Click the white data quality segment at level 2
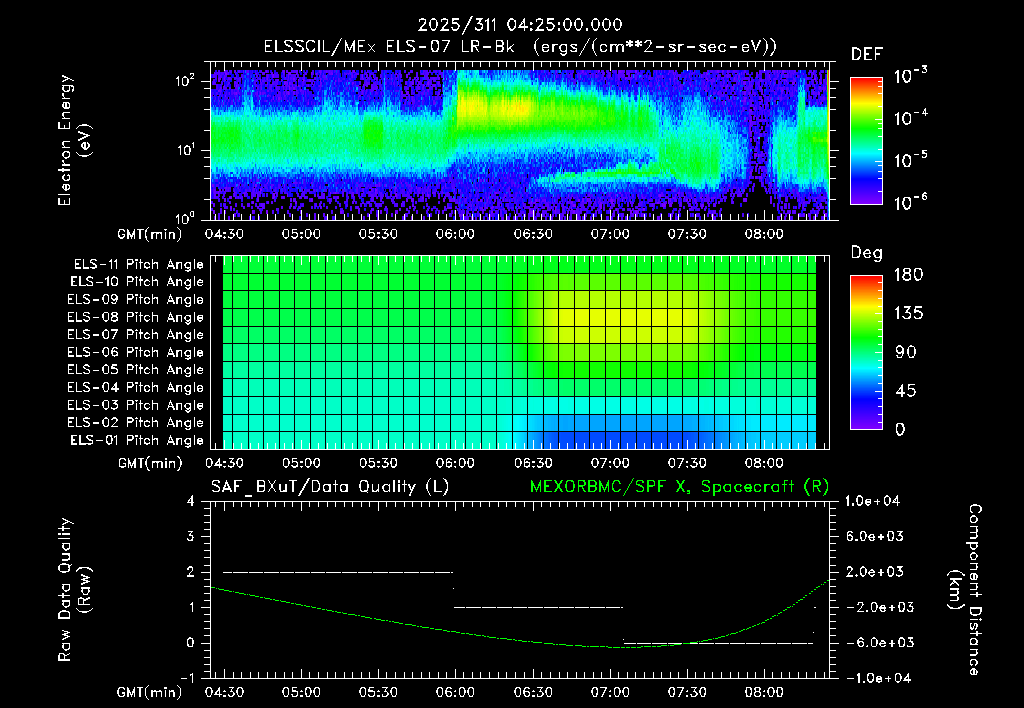The image size is (1024, 708). pos(338,572)
